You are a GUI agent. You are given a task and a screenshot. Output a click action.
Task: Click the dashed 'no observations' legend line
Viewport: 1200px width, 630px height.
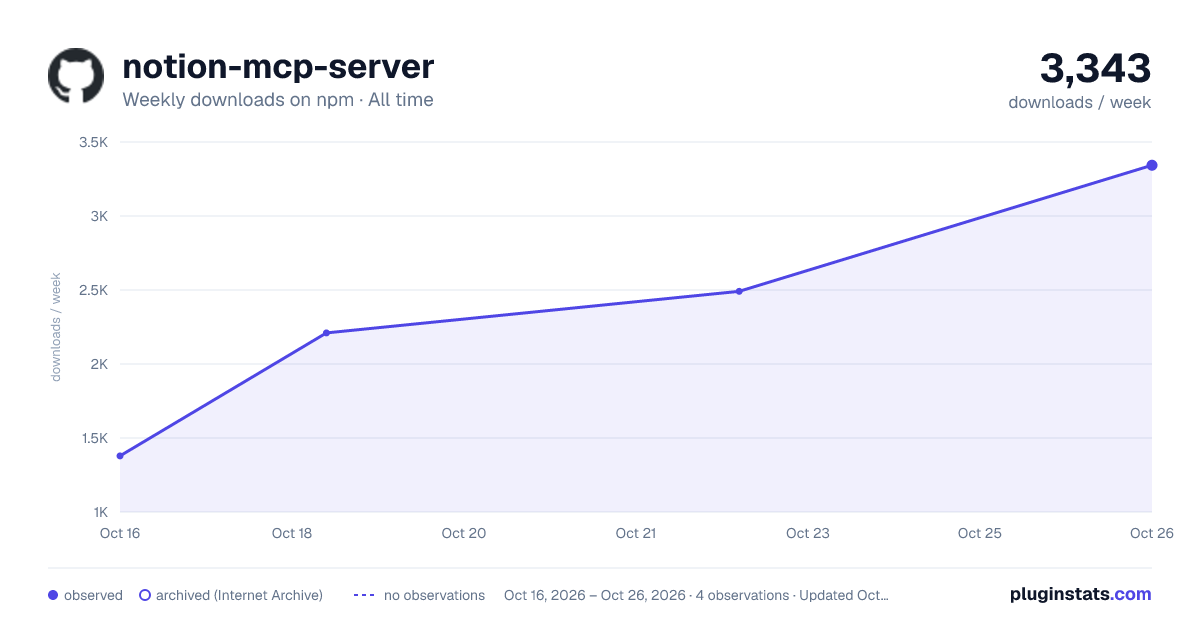(x=364, y=595)
